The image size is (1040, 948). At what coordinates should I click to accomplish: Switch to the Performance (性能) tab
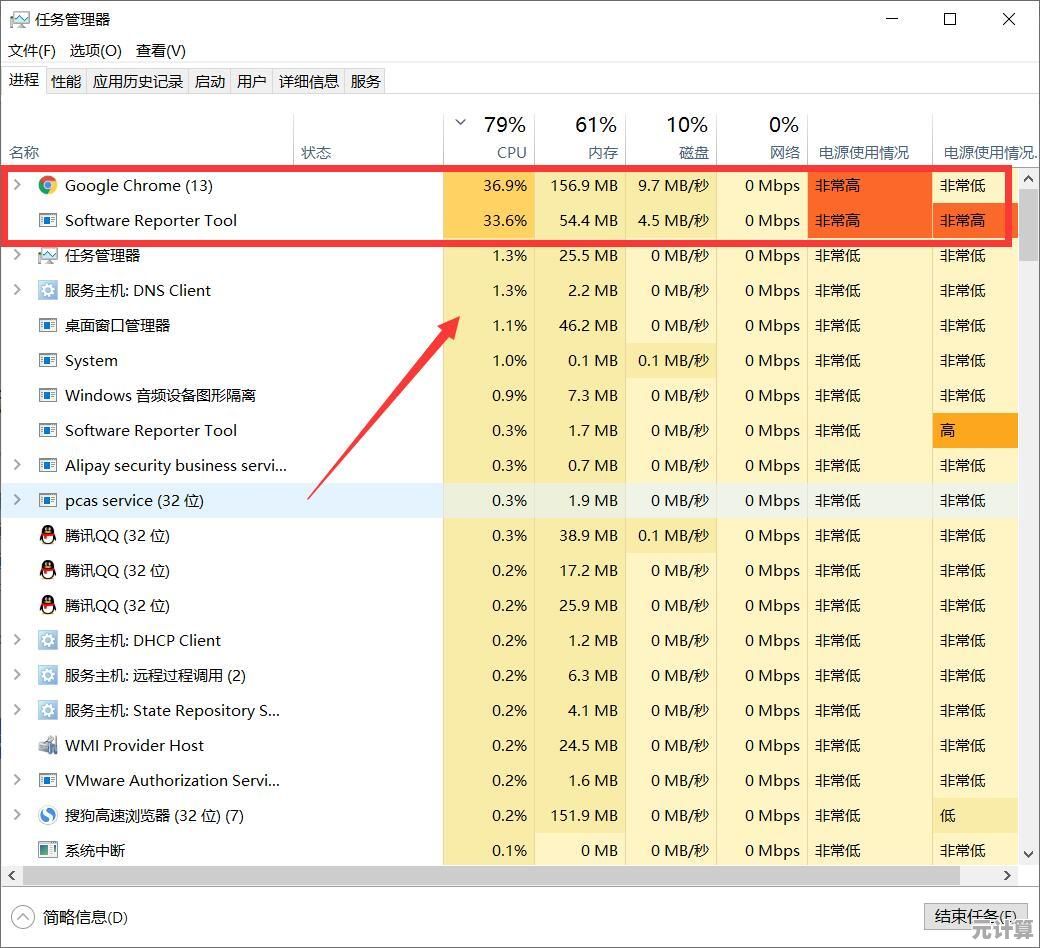pyautogui.click(x=66, y=81)
